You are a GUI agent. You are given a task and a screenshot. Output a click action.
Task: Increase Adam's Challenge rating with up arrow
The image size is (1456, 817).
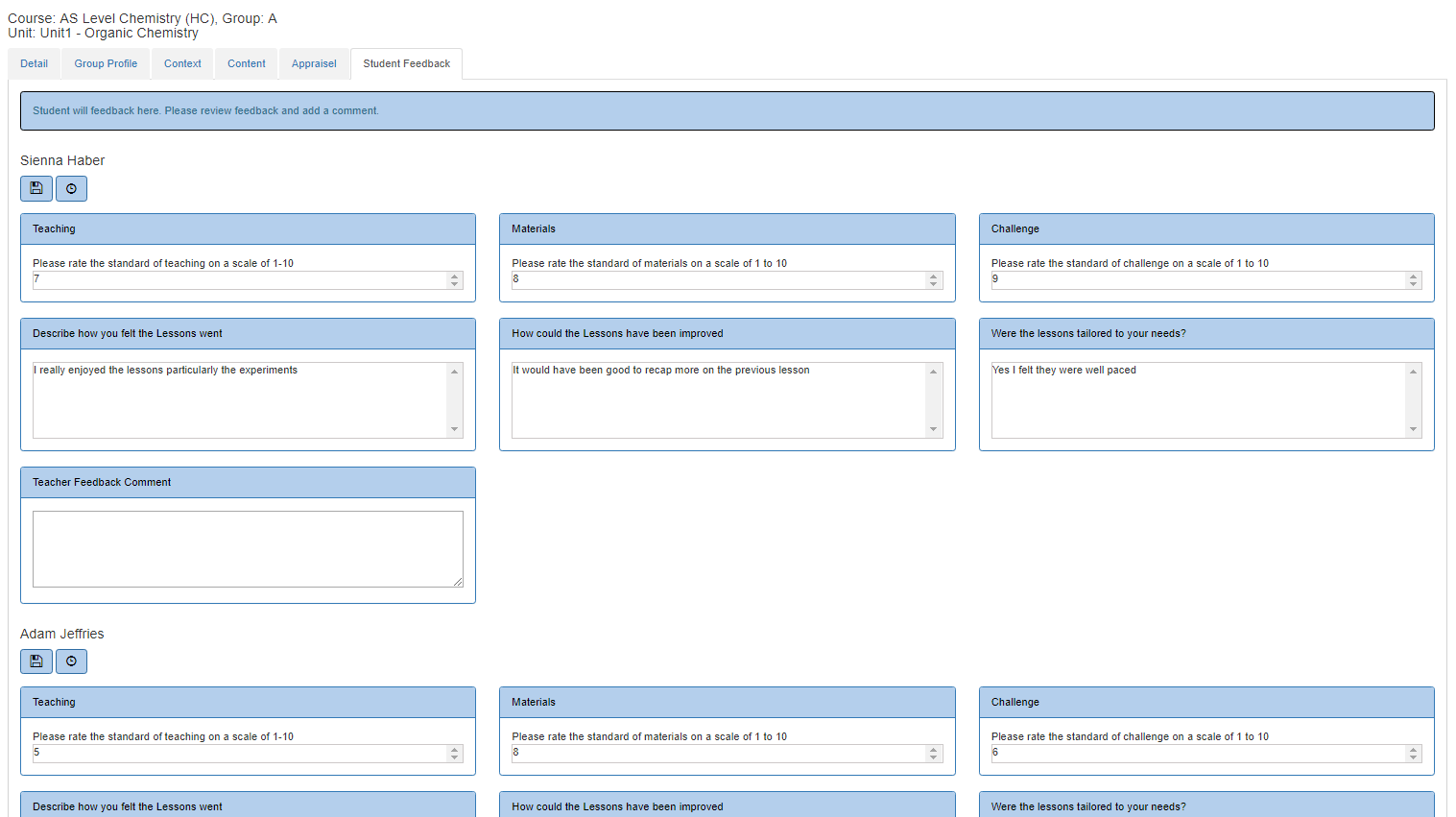[x=1413, y=750]
